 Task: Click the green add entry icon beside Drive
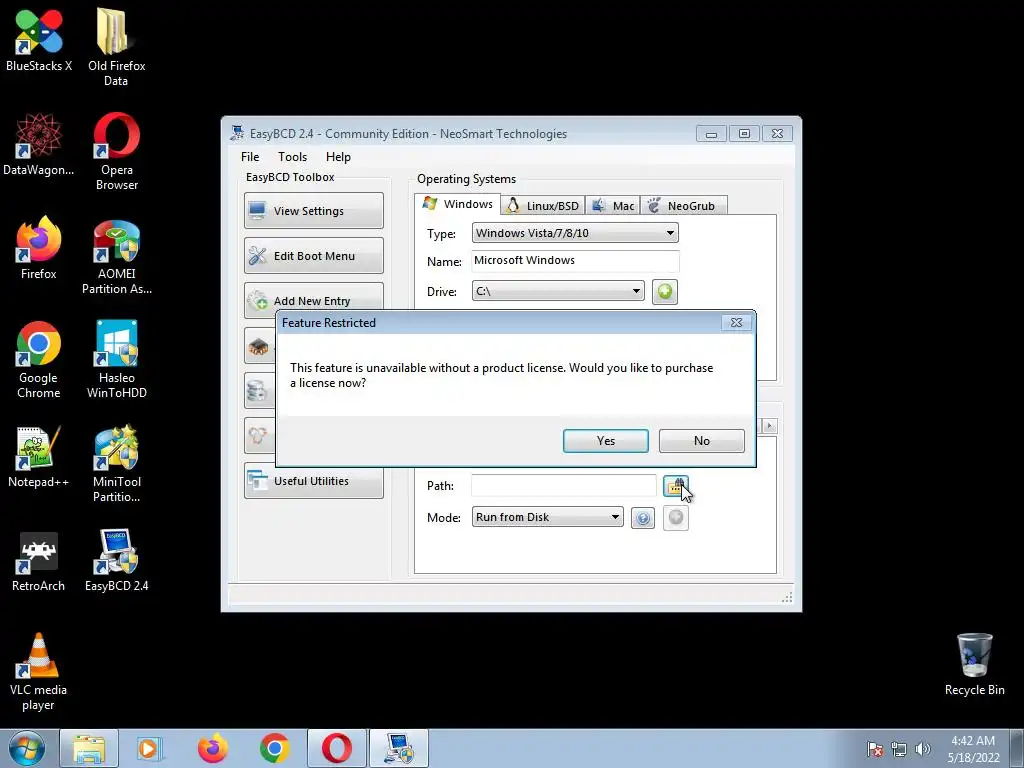pos(664,291)
